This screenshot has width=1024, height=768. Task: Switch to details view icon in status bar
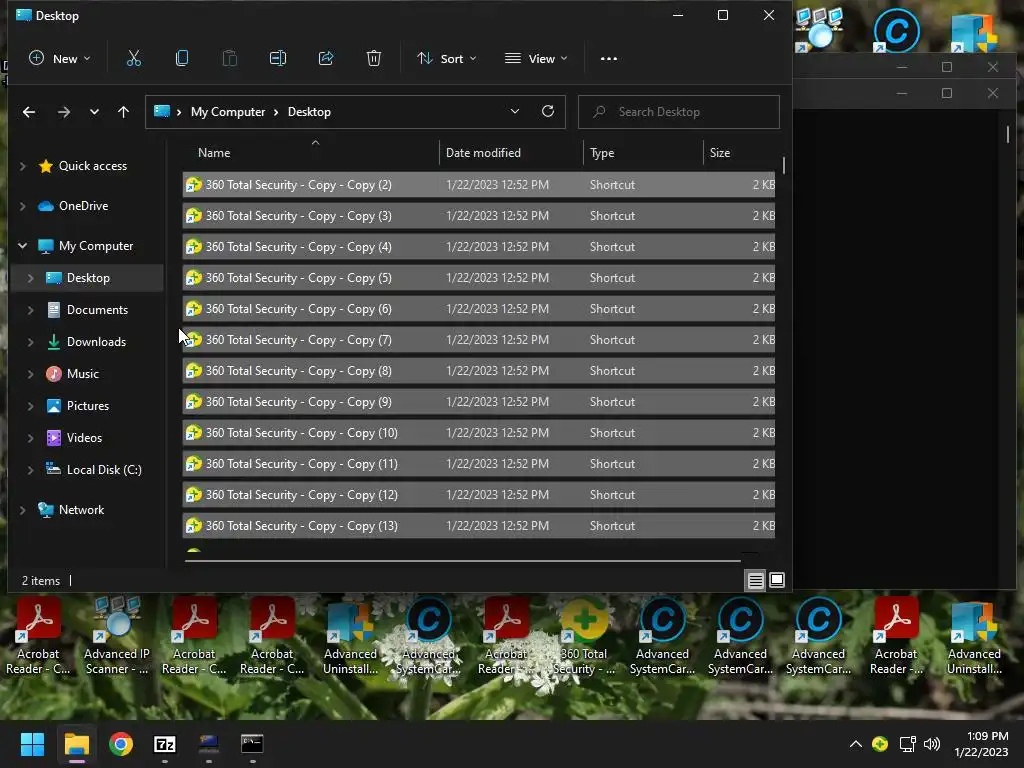point(756,580)
